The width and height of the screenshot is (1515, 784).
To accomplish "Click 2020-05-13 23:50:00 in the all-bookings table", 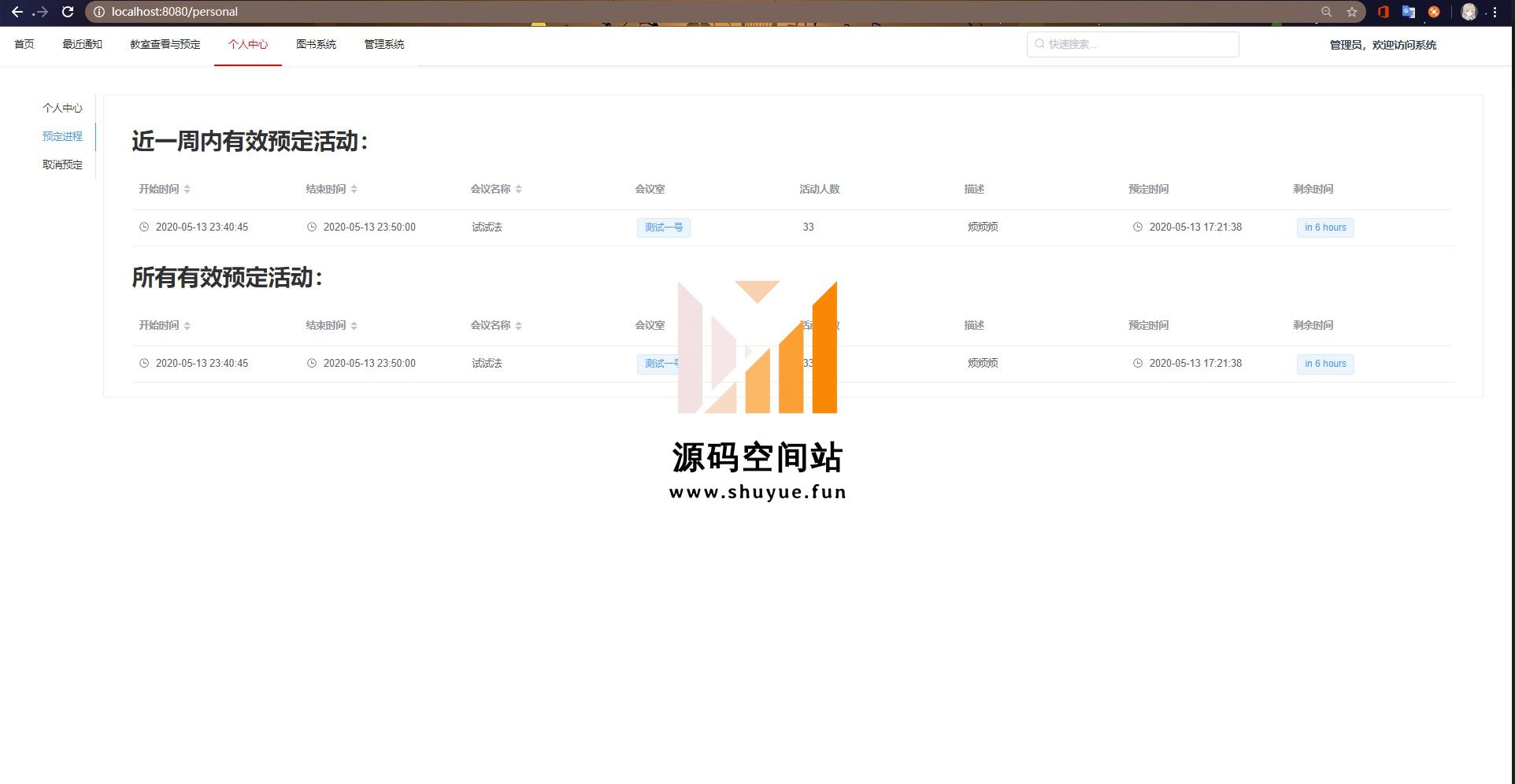I will click(369, 363).
